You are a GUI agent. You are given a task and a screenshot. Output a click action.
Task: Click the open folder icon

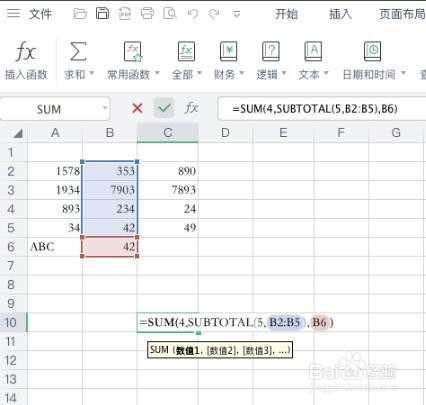pyautogui.click(x=80, y=14)
